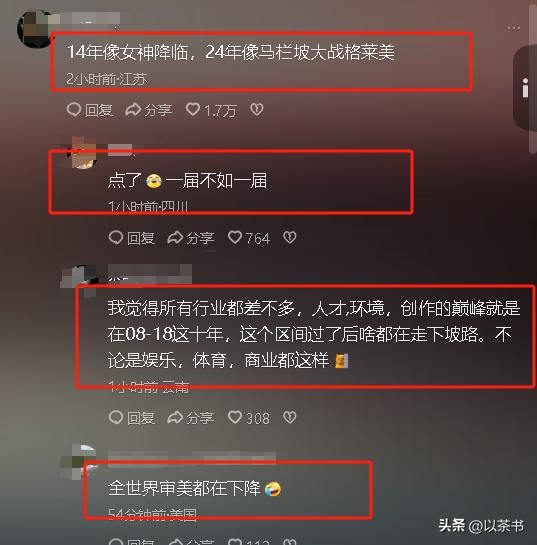The height and width of the screenshot is (545, 537).
Task: Share the 一届不如一届 comment
Action: click(x=191, y=238)
